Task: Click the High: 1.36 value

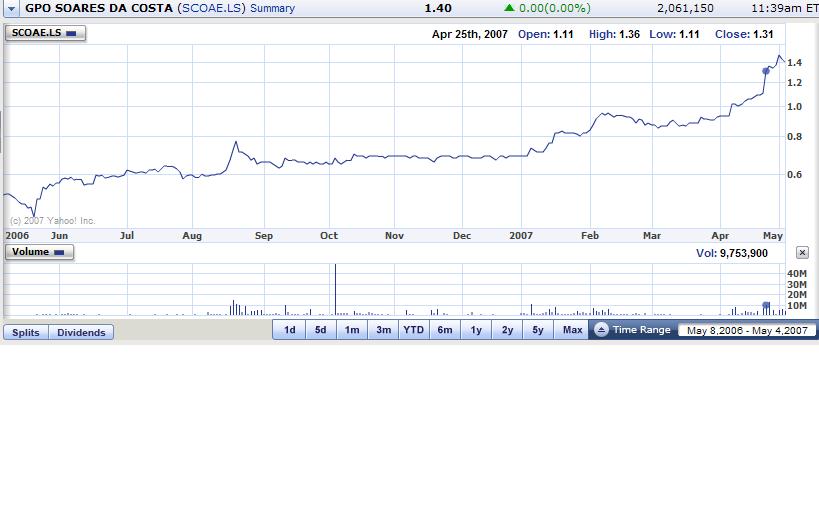Action: (614, 34)
